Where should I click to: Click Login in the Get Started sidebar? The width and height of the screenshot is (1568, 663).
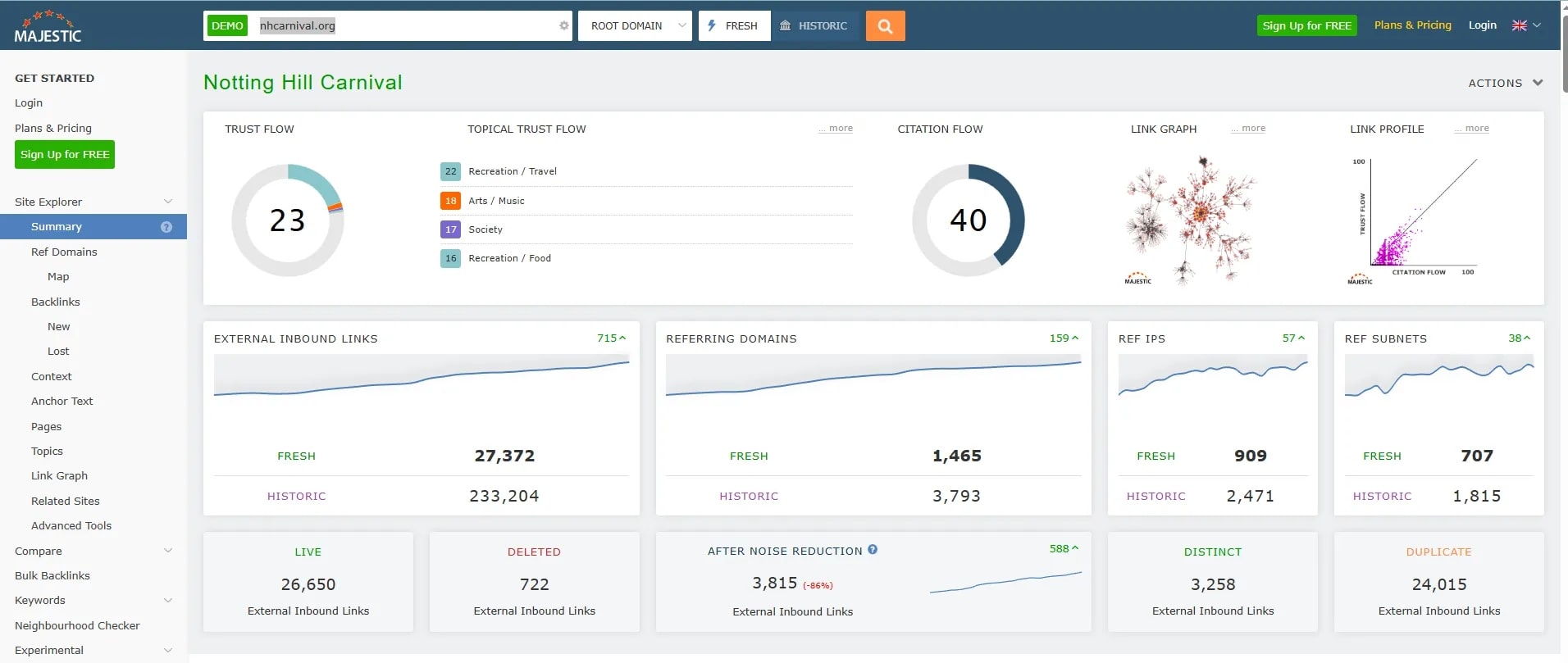tap(29, 102)
